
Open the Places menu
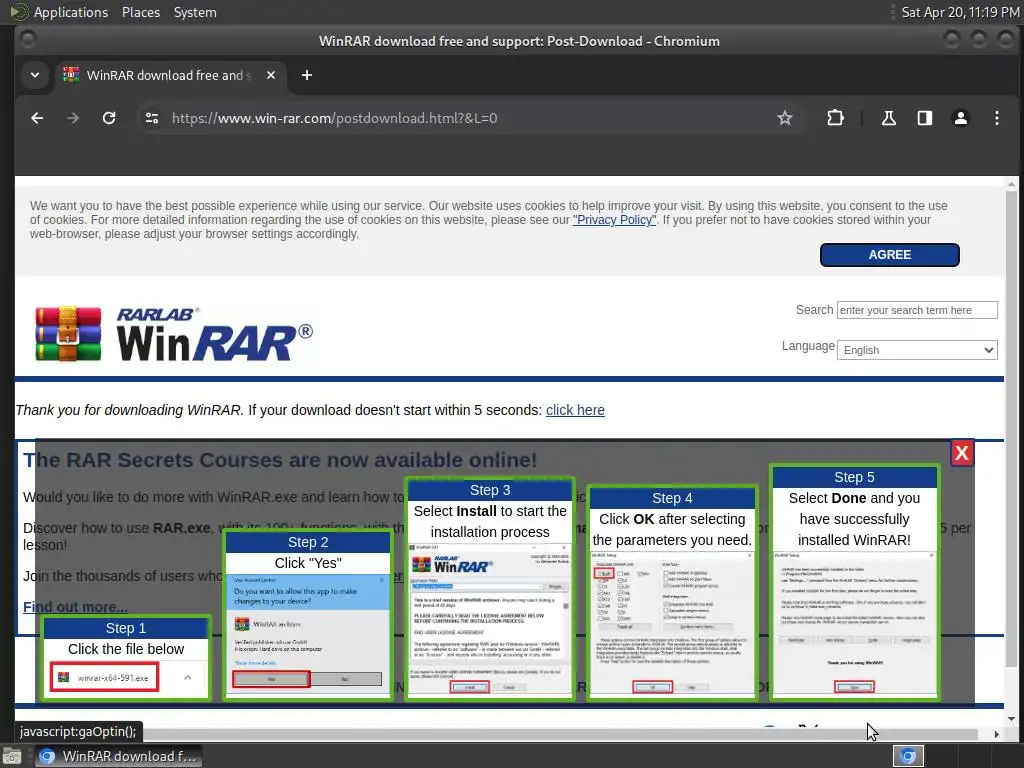click(141, 12)
